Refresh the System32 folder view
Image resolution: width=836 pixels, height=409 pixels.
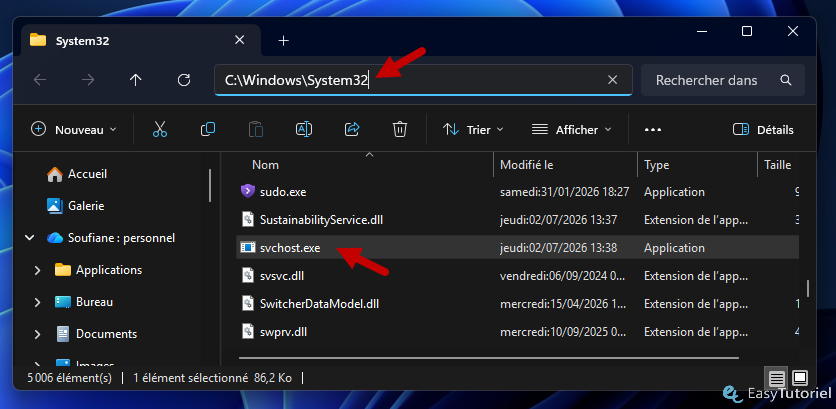click(x=184, y=80)
